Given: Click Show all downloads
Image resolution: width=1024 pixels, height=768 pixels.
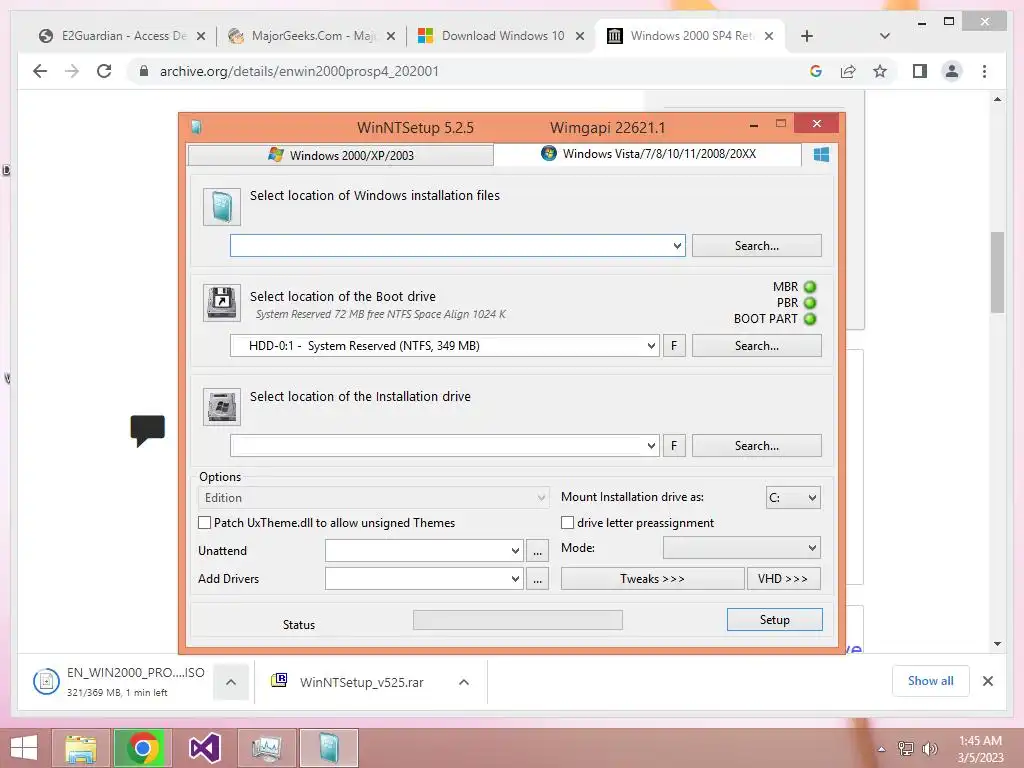Looking at the screenshot, I should pyautogui.click(x=931, y=681).
